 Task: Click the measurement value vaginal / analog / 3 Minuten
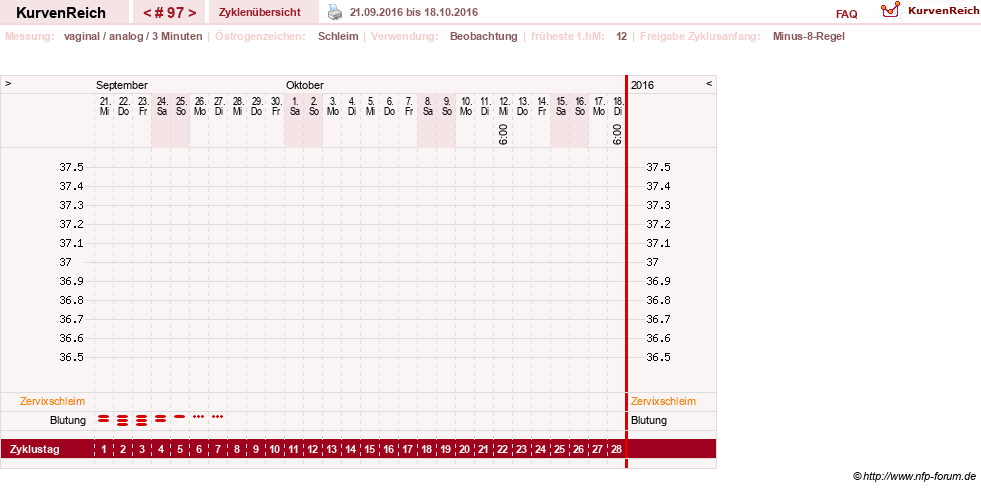(x=133, y=36)
